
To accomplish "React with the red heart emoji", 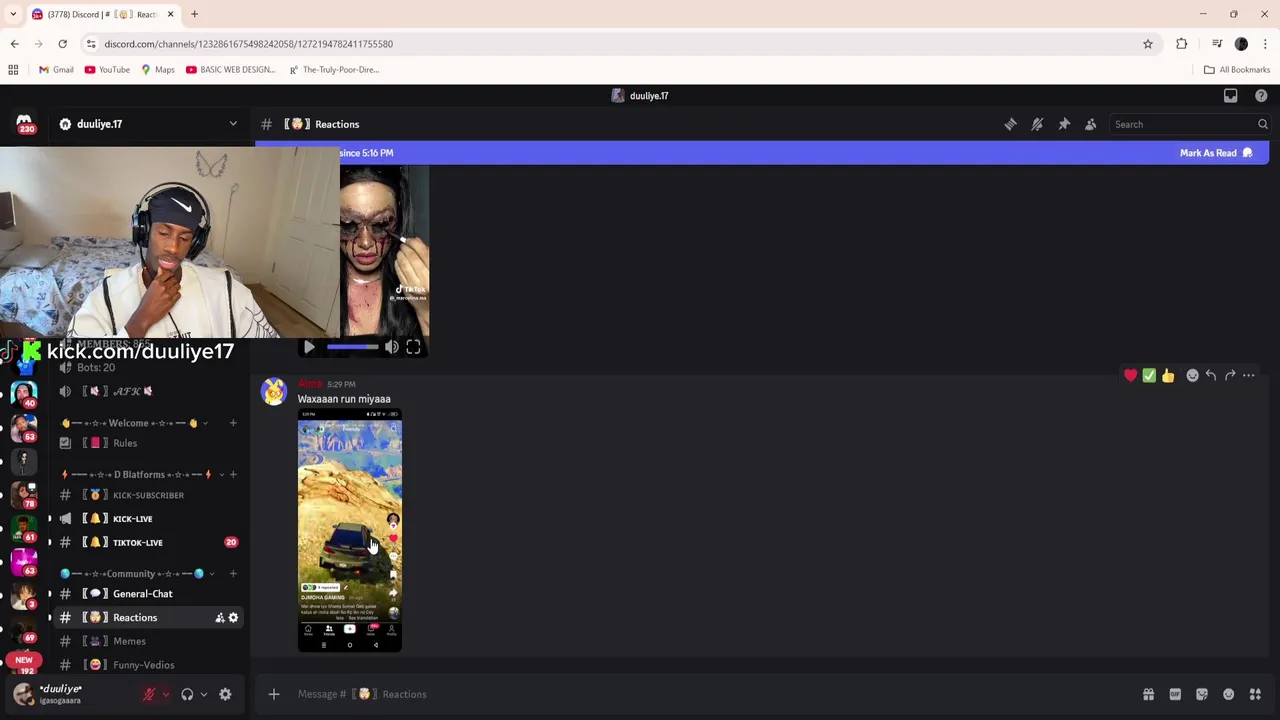I will pyautogui.click(x=1130, y=375).
